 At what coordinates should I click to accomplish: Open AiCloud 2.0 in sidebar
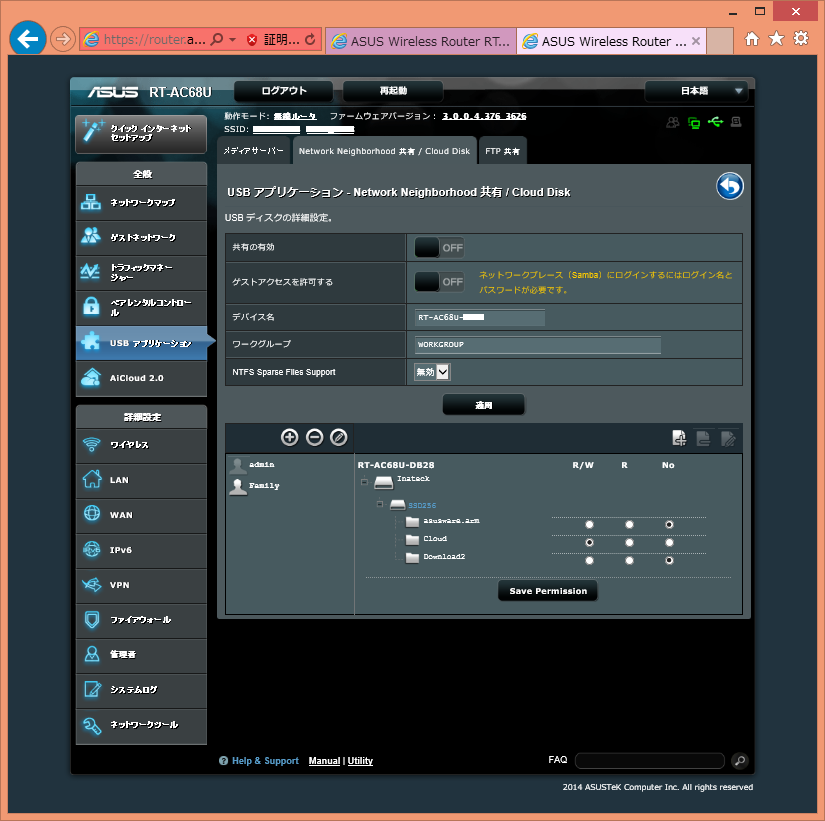point(141,378)
